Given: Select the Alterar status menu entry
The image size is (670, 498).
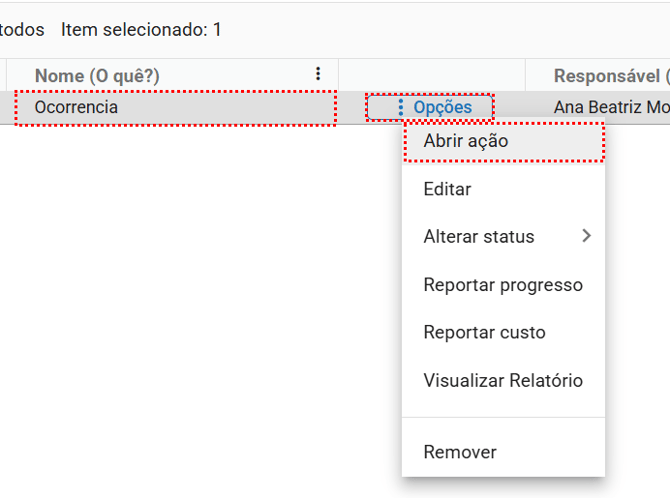Looking at the screenshot, I should pos(478,237).
